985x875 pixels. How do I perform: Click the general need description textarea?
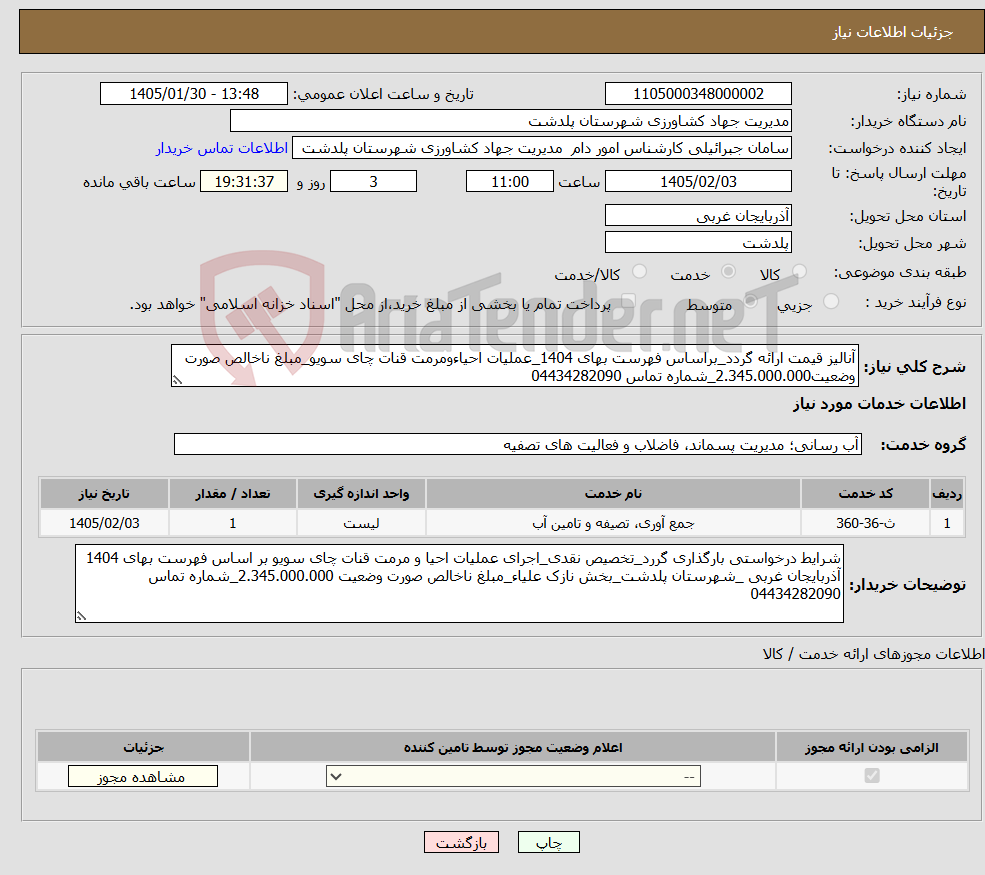[x=514, y=366]
